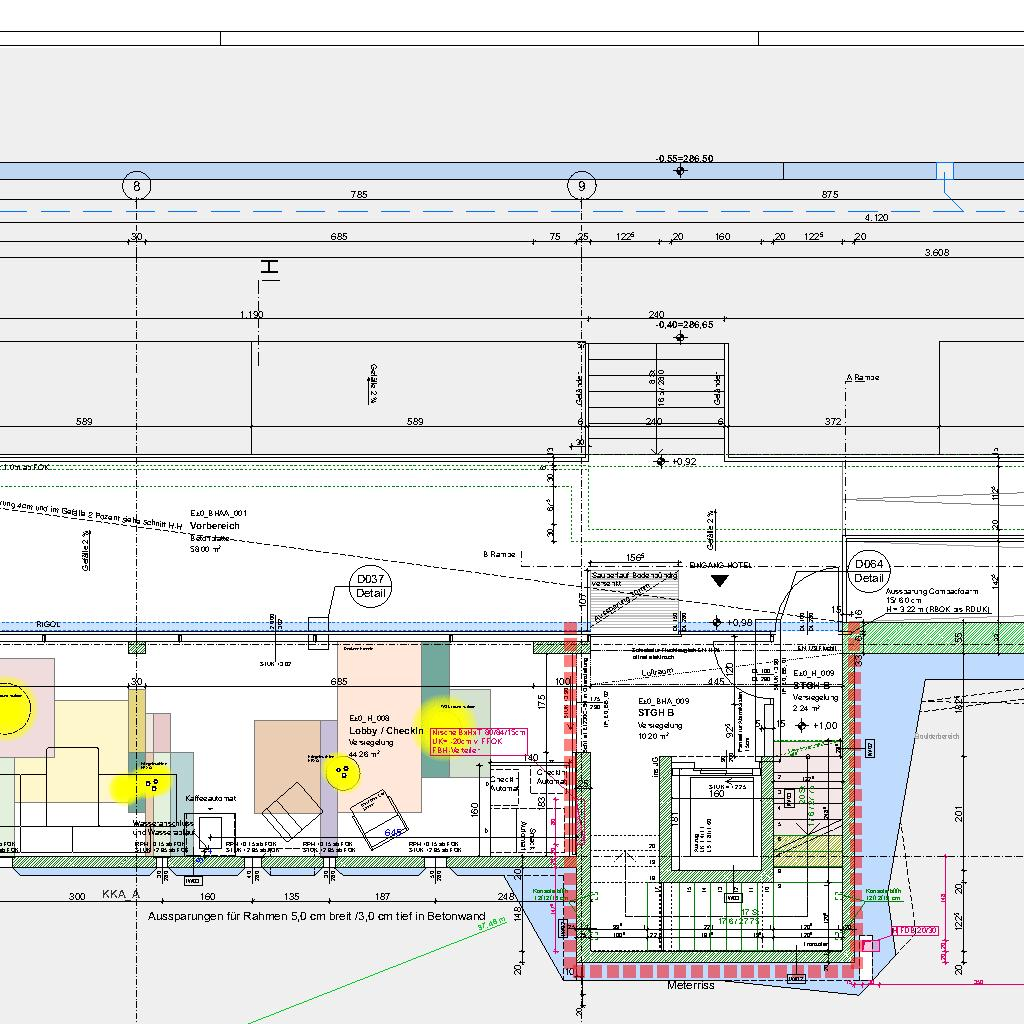Select the magenta Nische BxHxT annotation box
The width and height of the screenshot is (1024, 1024).
click(478, 741)
